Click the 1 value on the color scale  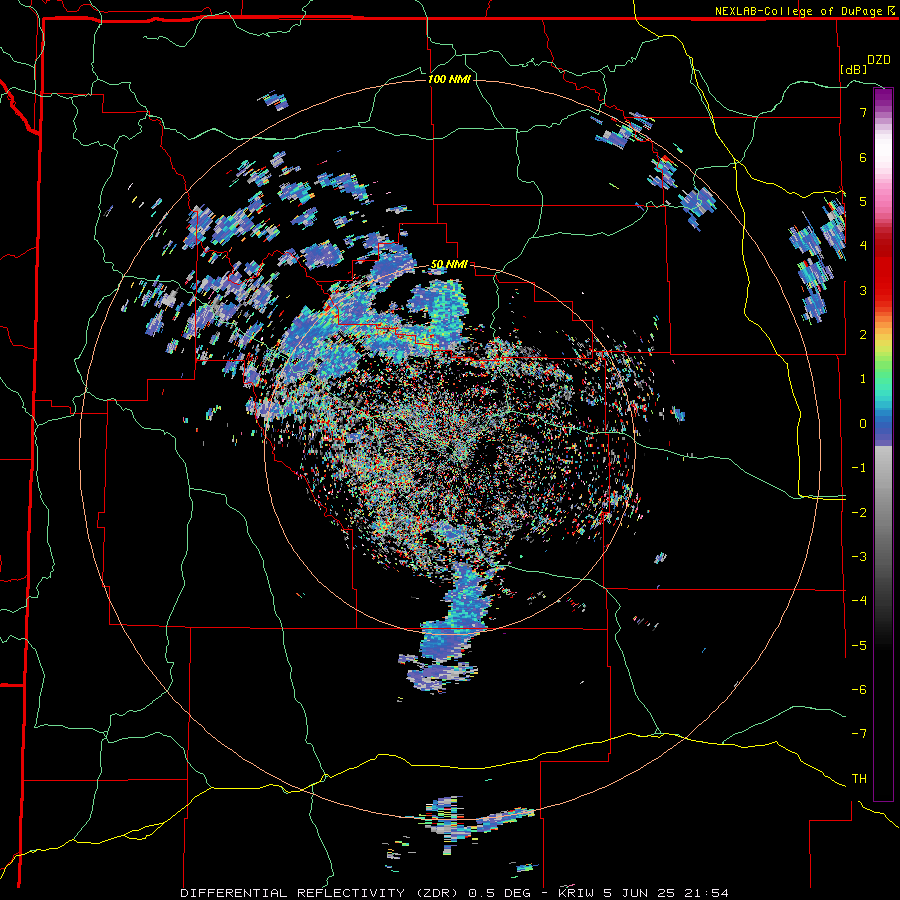tap(863, 379)
